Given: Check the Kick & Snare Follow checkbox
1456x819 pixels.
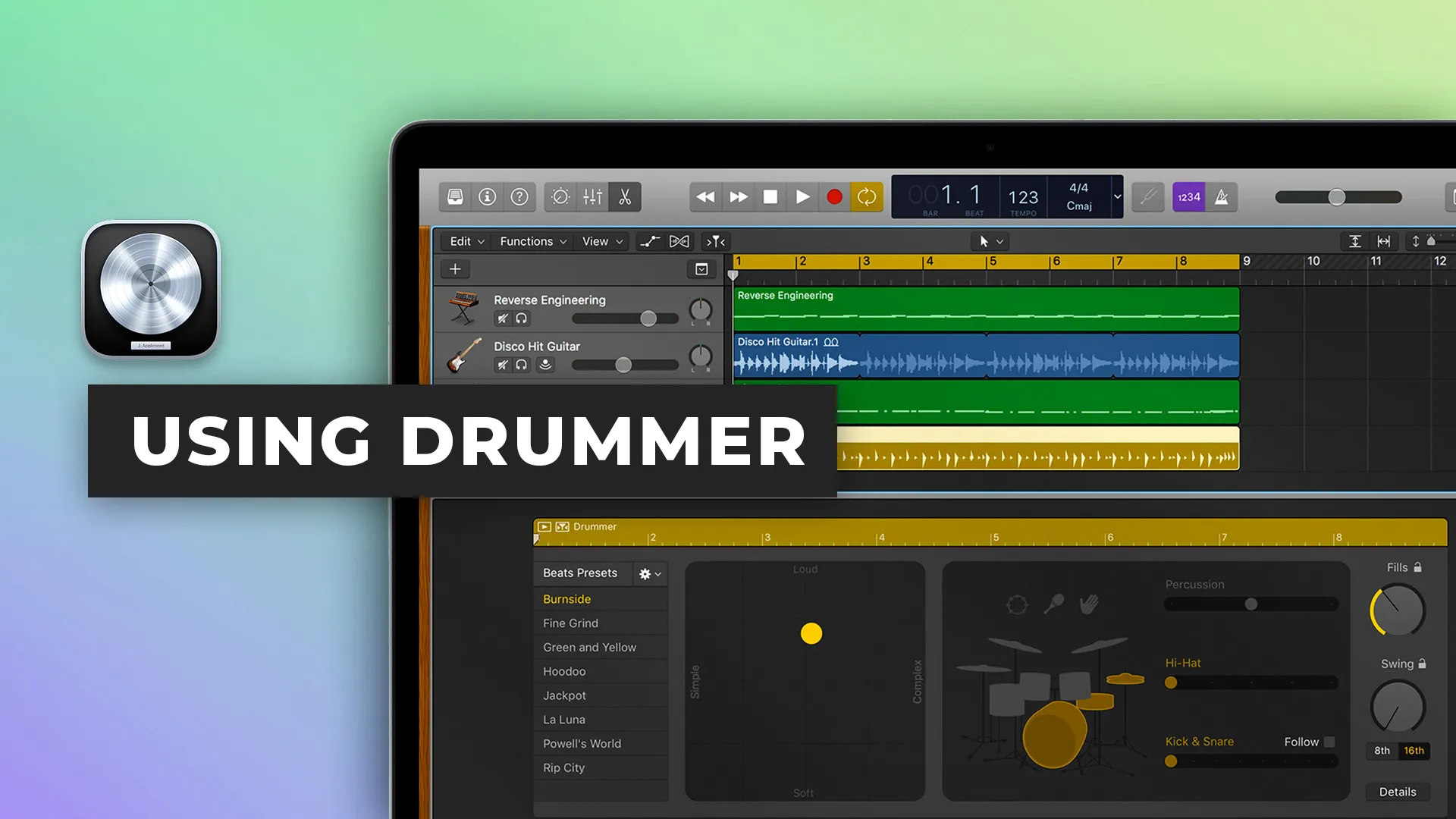Looking at the screenshot, I should tap(1329, 742).
